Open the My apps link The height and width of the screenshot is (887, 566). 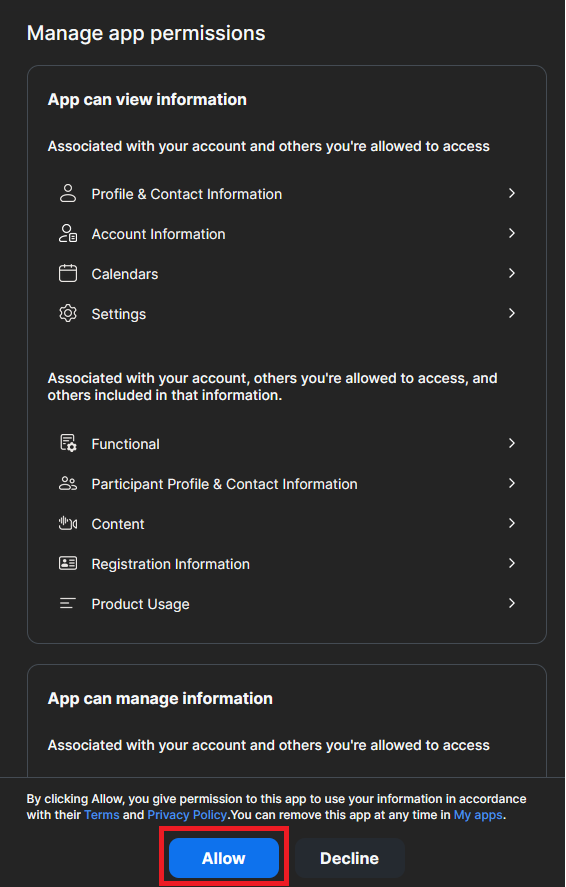pos(478,815)
